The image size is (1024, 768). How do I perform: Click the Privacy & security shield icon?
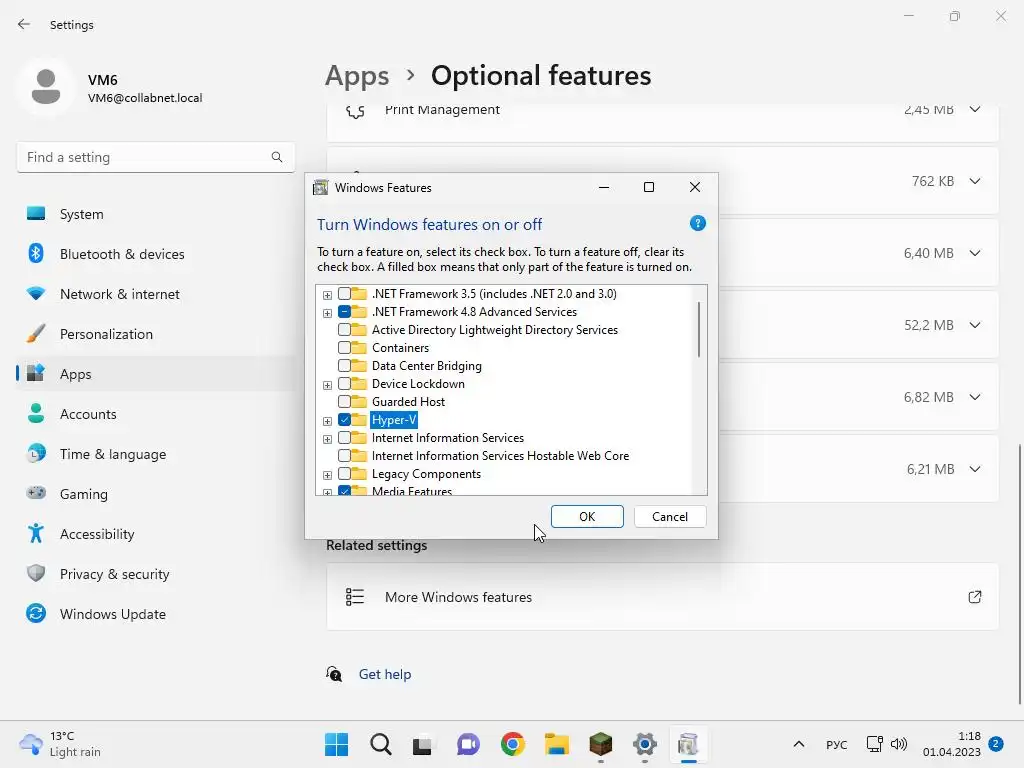pyautogui.click(x=36, y=573)
